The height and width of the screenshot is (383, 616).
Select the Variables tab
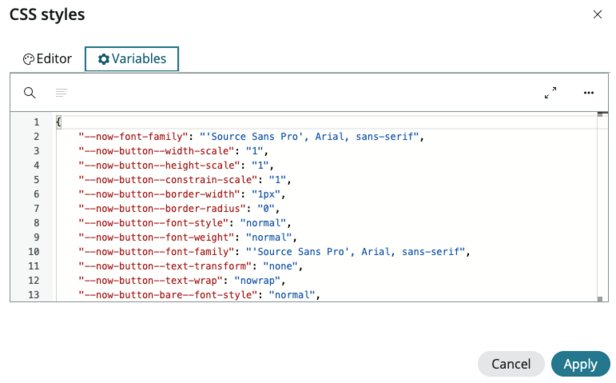(132, 59)
